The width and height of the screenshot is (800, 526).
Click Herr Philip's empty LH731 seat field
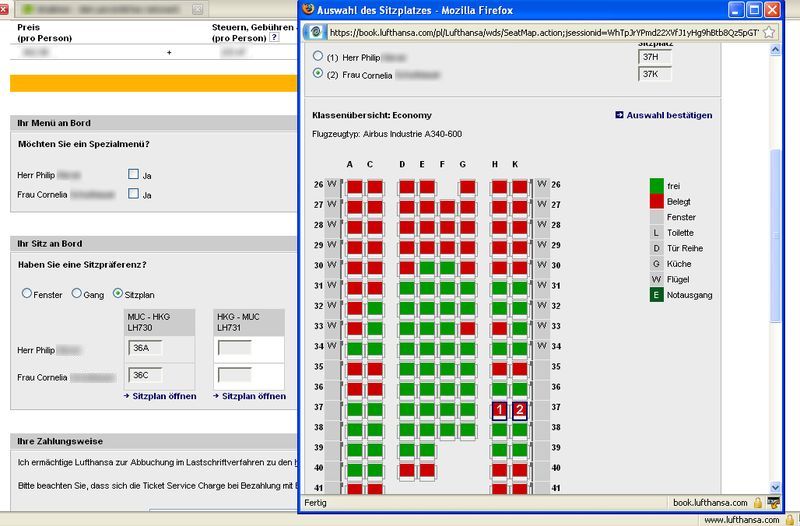[235, 348]
